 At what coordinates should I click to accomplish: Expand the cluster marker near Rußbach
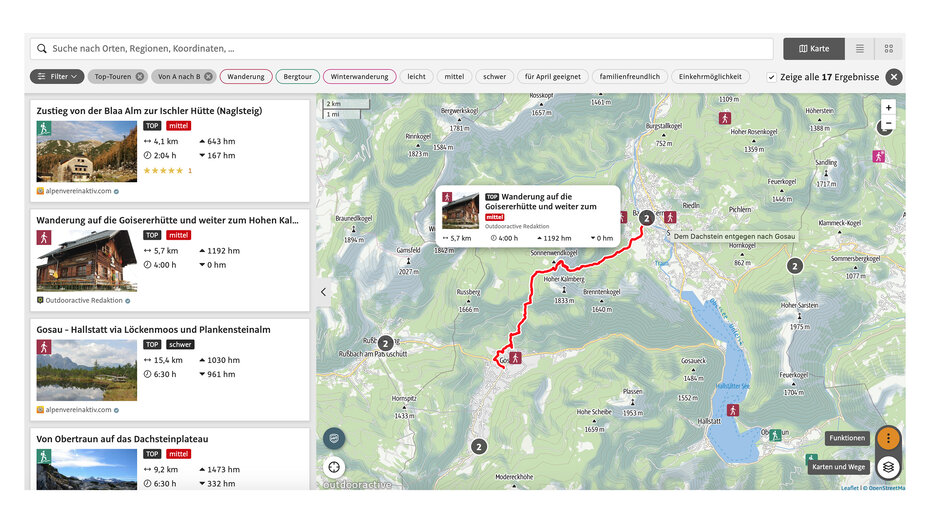point(386,343)
